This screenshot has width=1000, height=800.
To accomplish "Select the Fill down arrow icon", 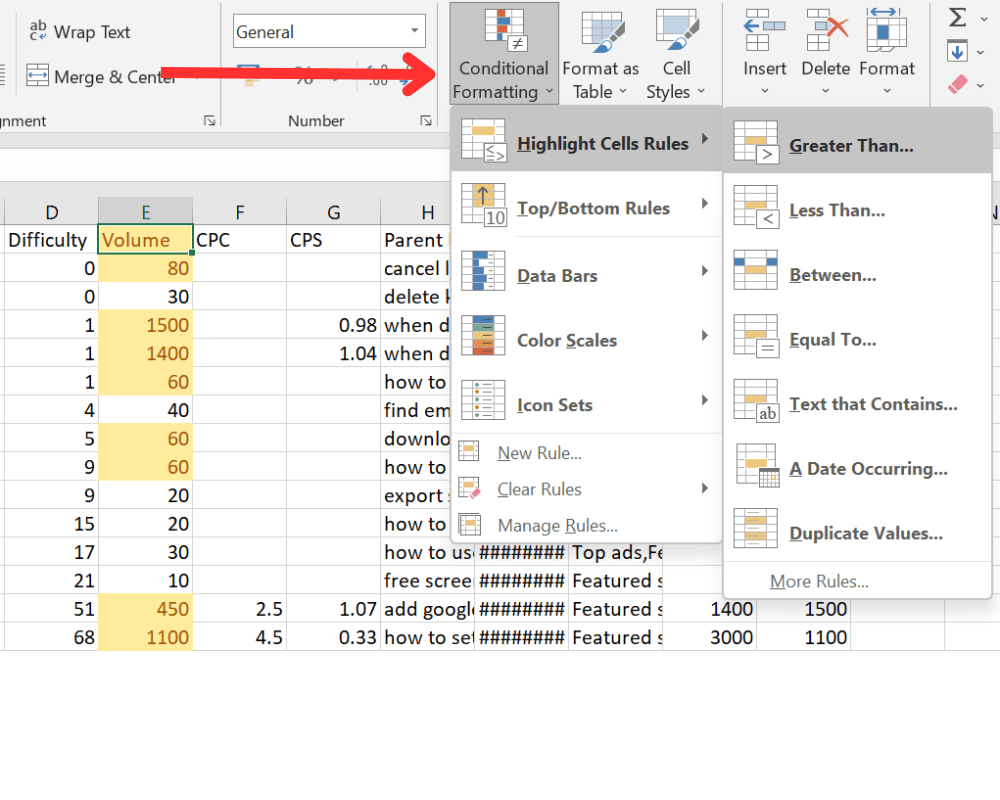I will 958,50.
